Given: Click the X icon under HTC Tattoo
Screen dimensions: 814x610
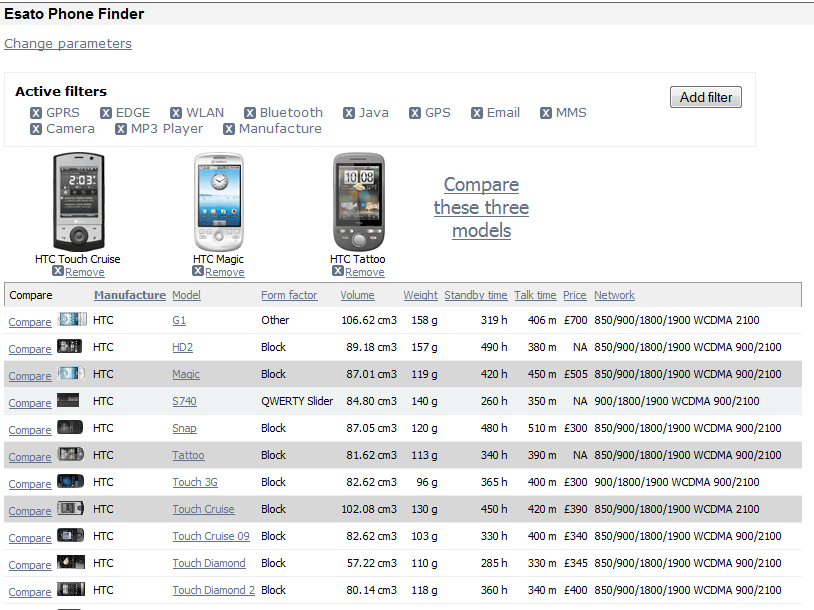Looking at the screenshot, I should [x=338, y=271].
